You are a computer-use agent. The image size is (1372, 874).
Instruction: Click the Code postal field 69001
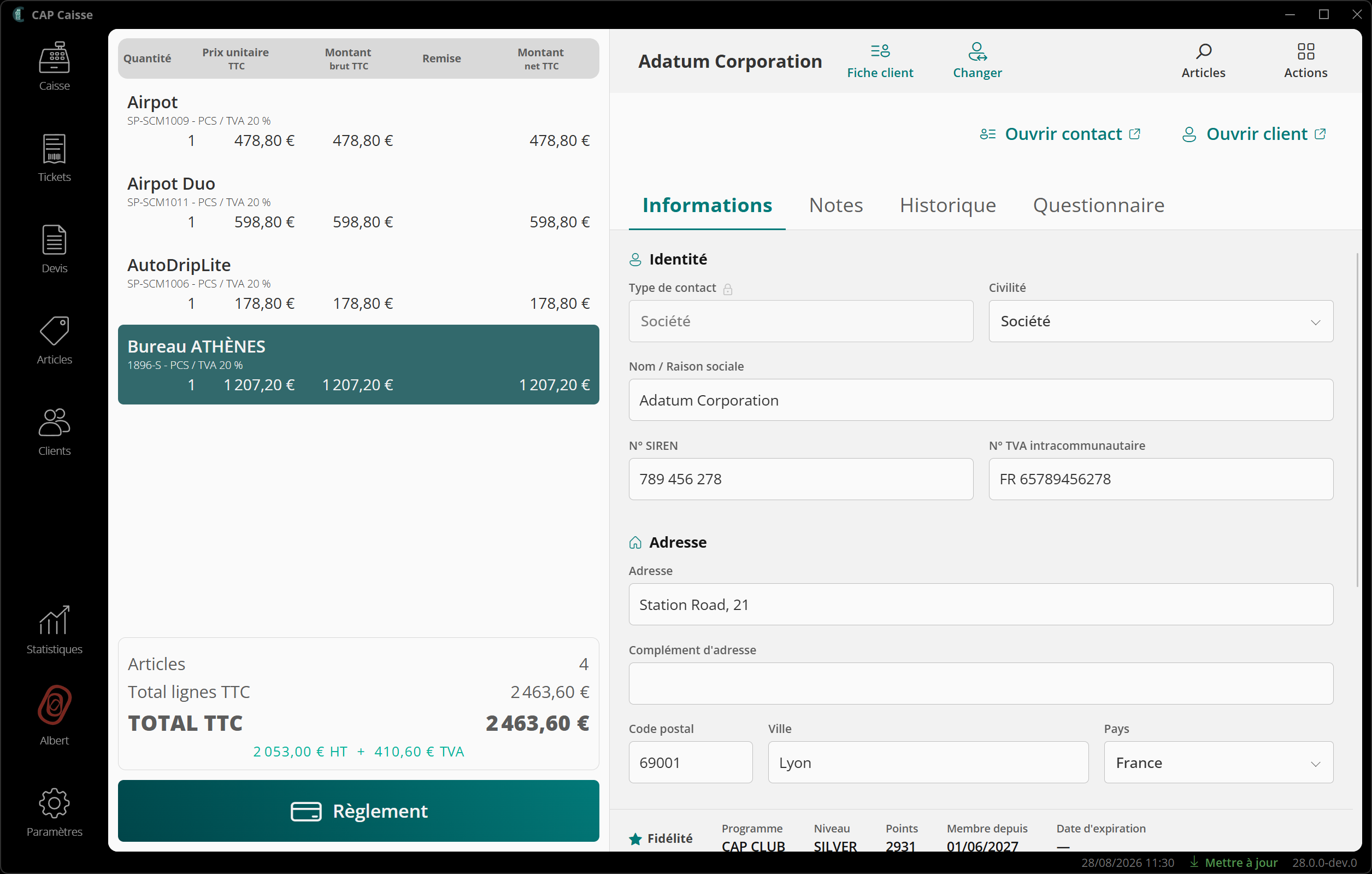tap(691, 762)
